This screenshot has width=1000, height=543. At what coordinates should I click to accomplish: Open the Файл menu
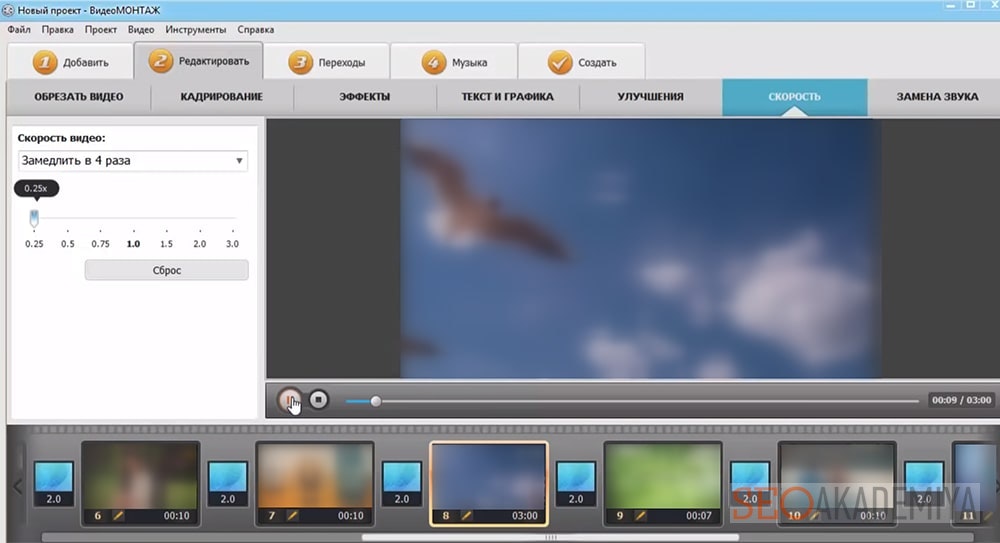pyautogui.click(x=18, y=30)
